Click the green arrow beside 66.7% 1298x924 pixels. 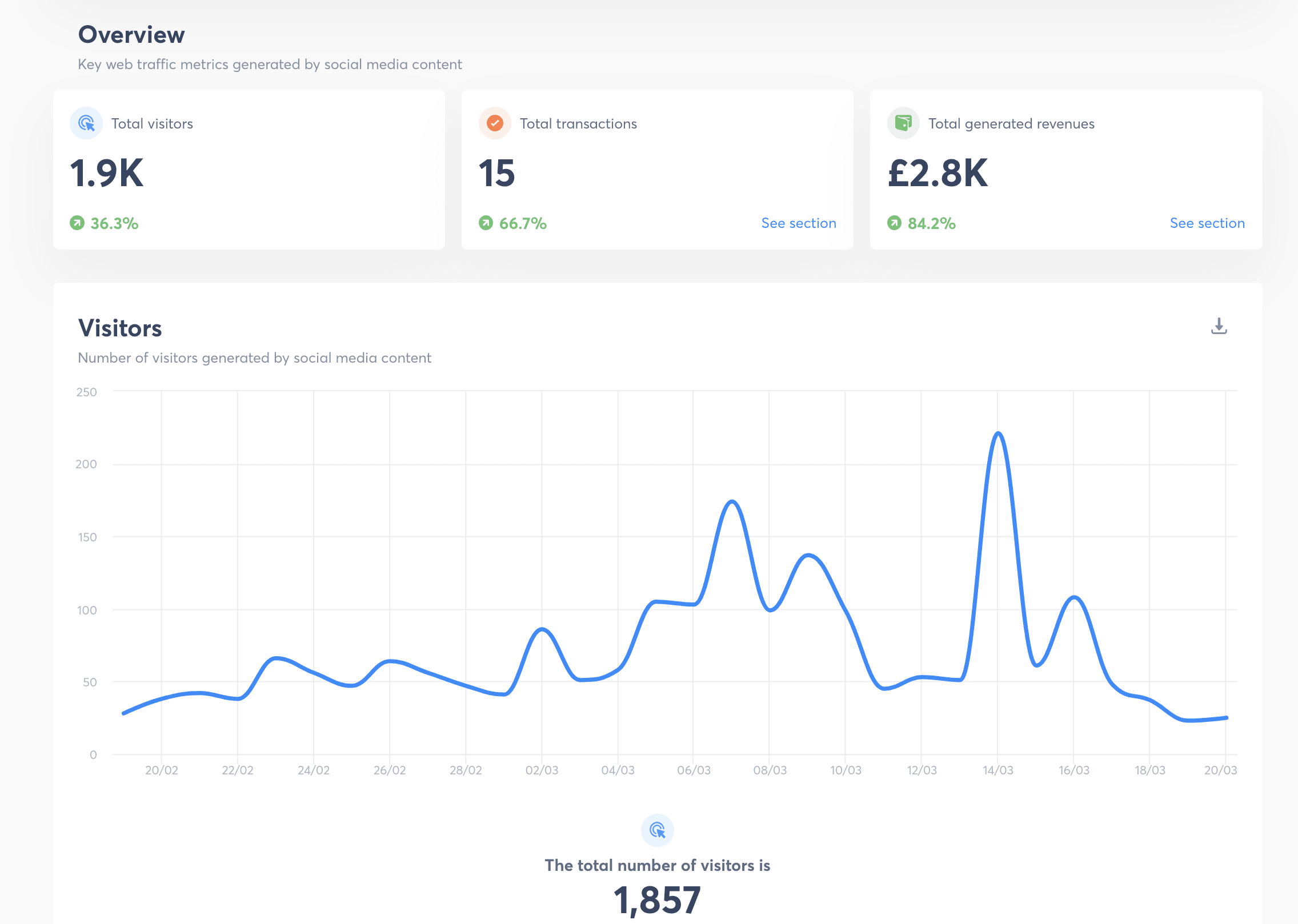point(486,223)
